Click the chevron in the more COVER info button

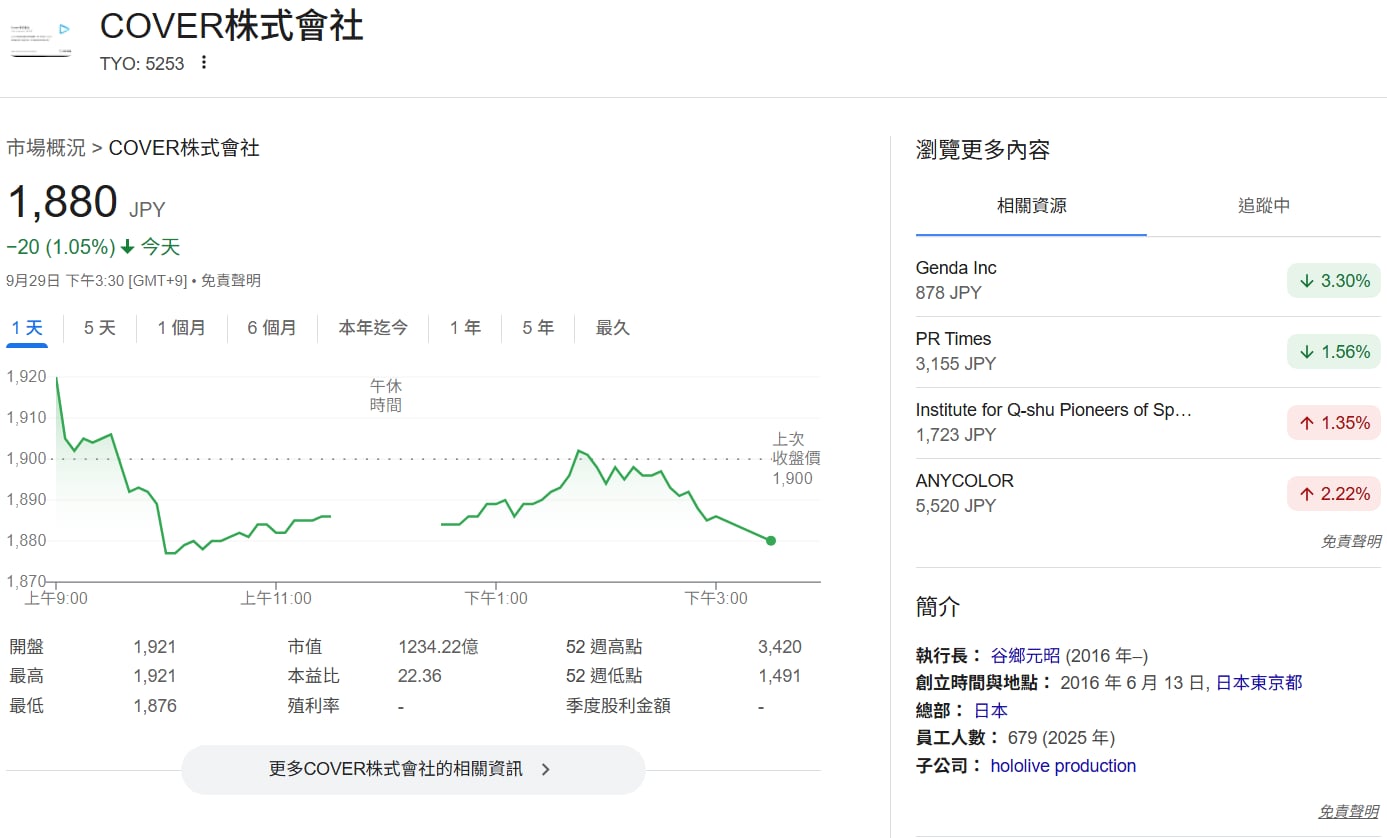coord(545,769)
